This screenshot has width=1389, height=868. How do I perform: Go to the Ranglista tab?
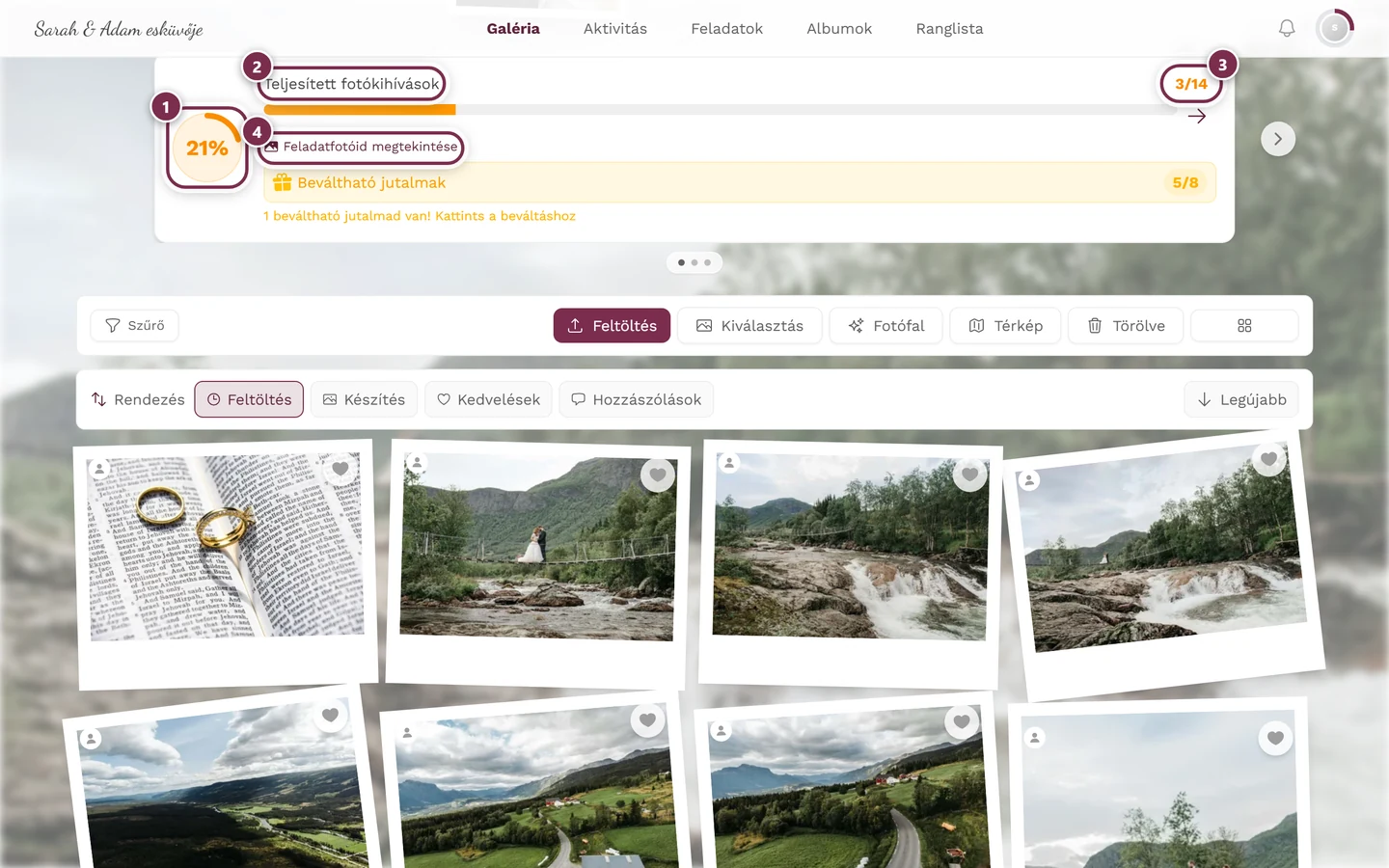(949, 29)
